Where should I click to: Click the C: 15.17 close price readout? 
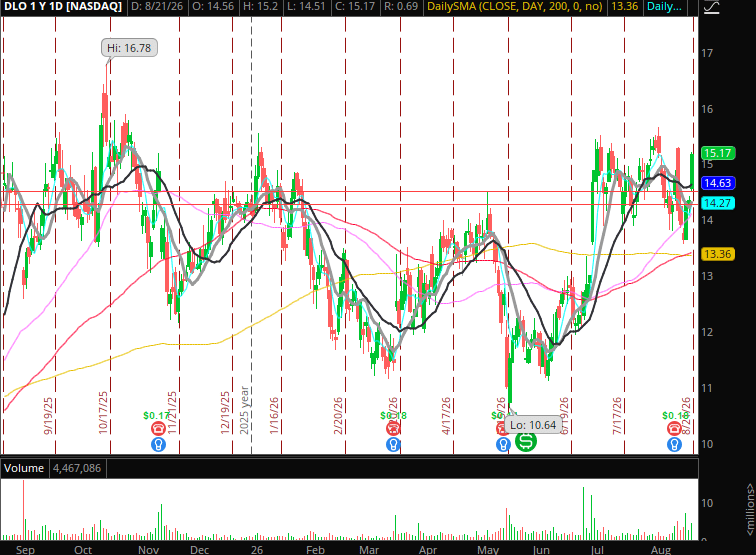pos(357,7)
